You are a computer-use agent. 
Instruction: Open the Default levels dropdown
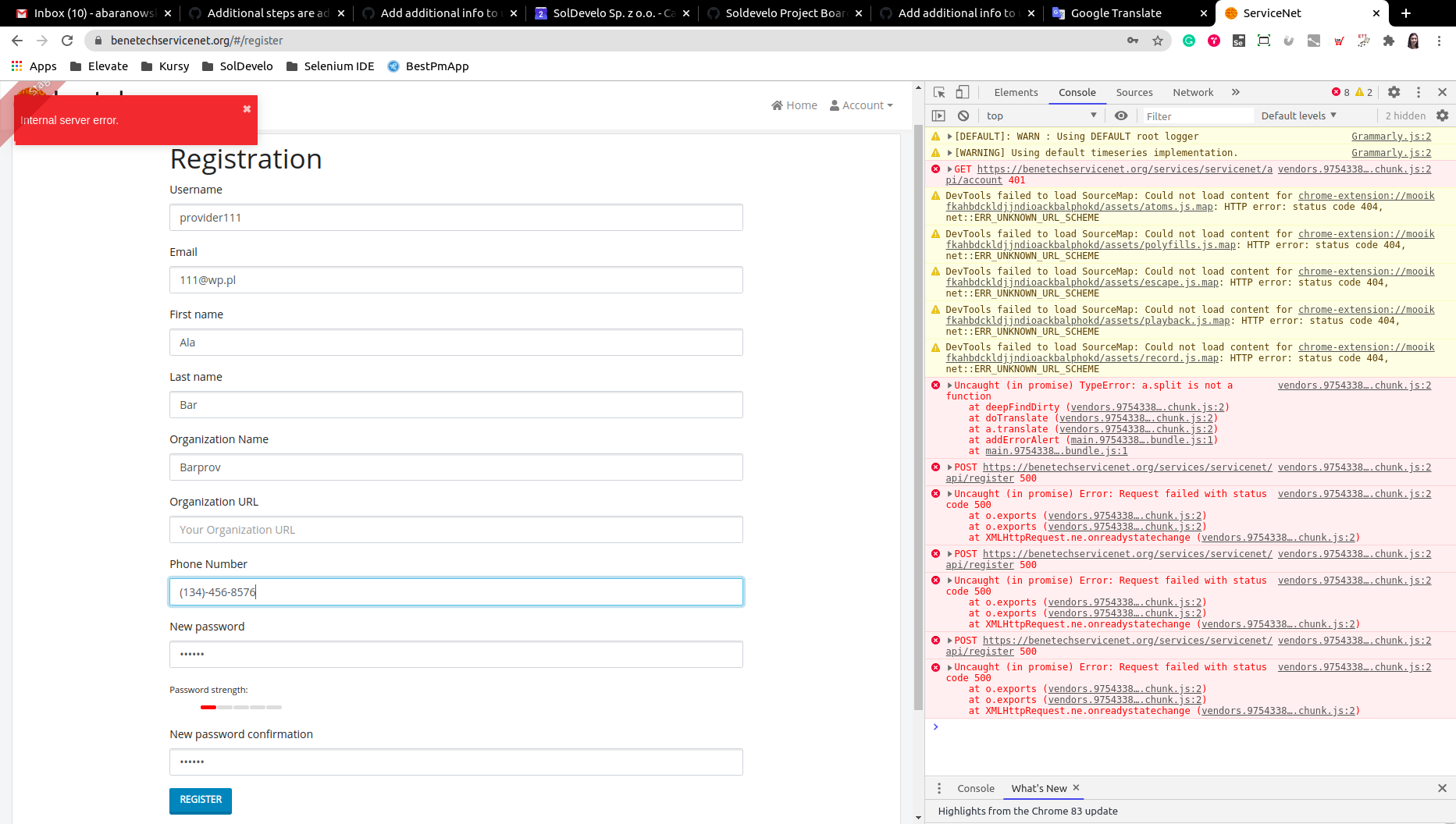coord(1298,115)
